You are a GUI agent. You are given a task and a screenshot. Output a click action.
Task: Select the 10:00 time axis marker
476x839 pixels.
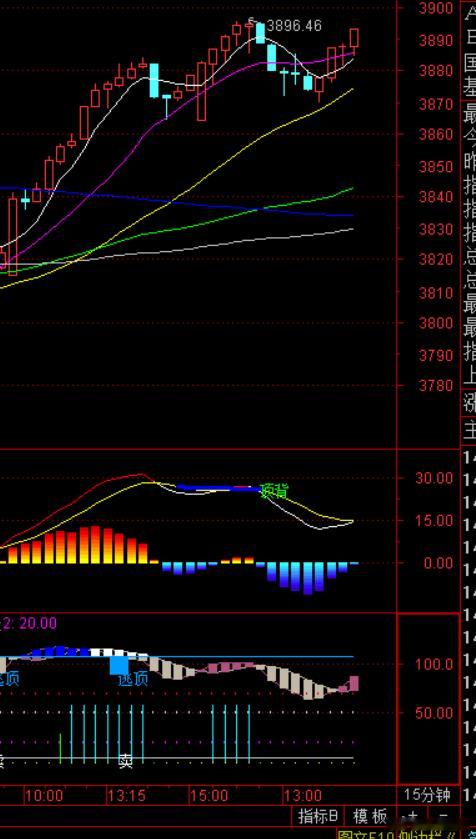pos(45,796)
